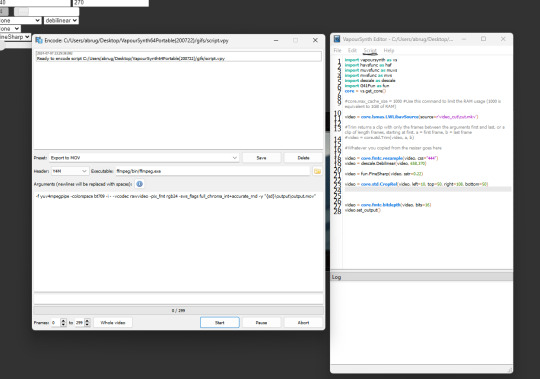Click the Pause button
Image resolution: width=540 pixels, height=379 pixels.
pos(261,323)
